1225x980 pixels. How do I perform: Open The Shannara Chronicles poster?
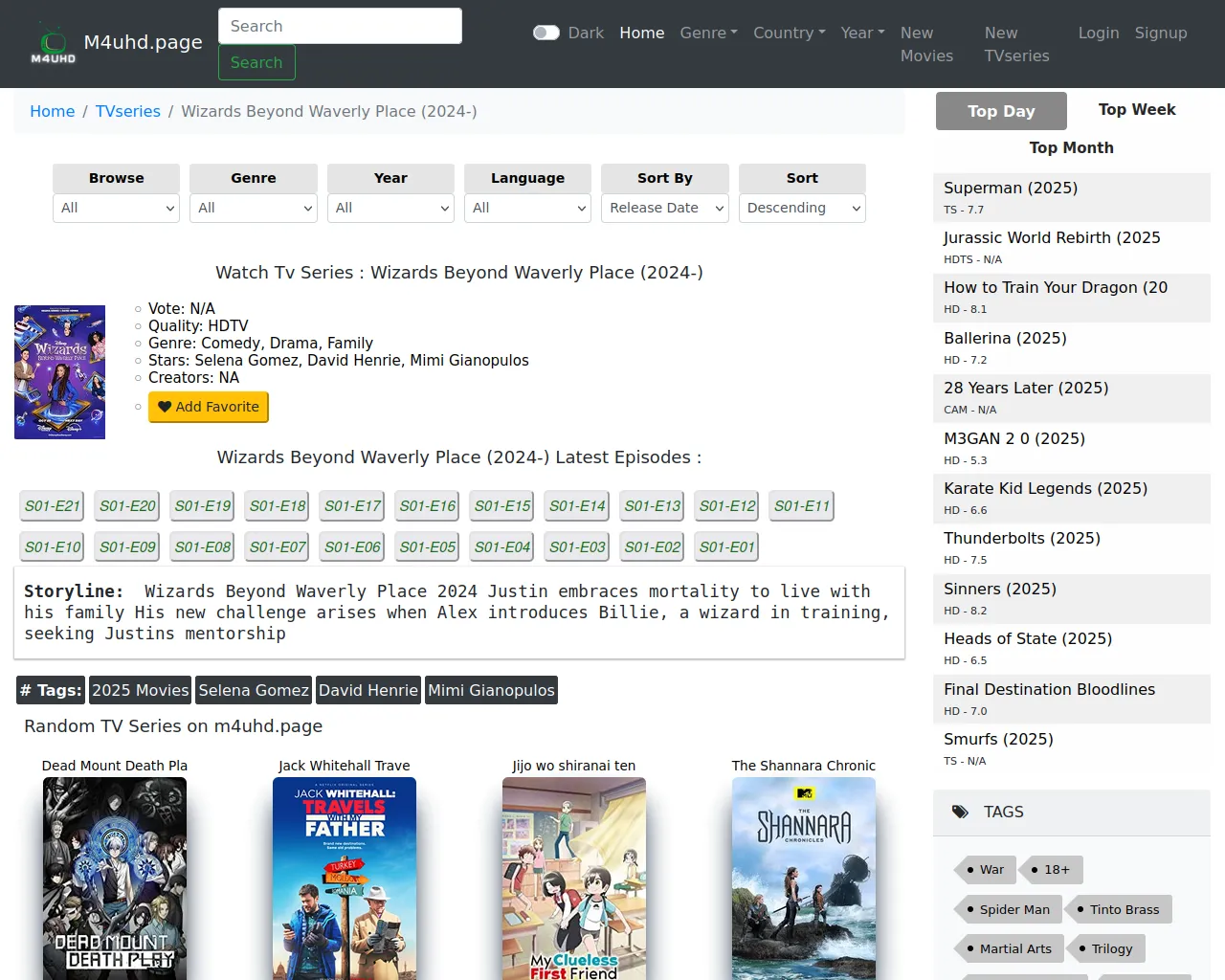click(x=804, y=879)
